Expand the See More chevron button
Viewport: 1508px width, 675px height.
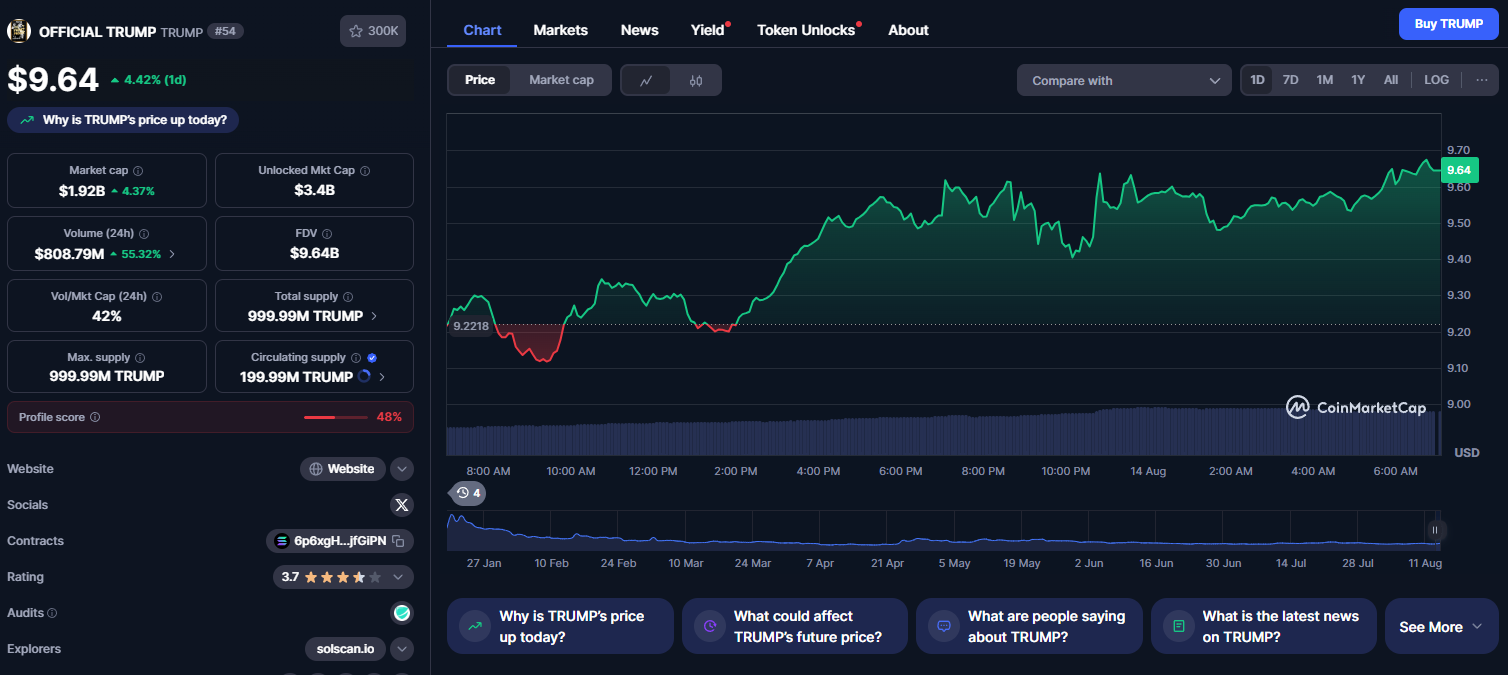pyautogui.click(x=1442, y=627)
